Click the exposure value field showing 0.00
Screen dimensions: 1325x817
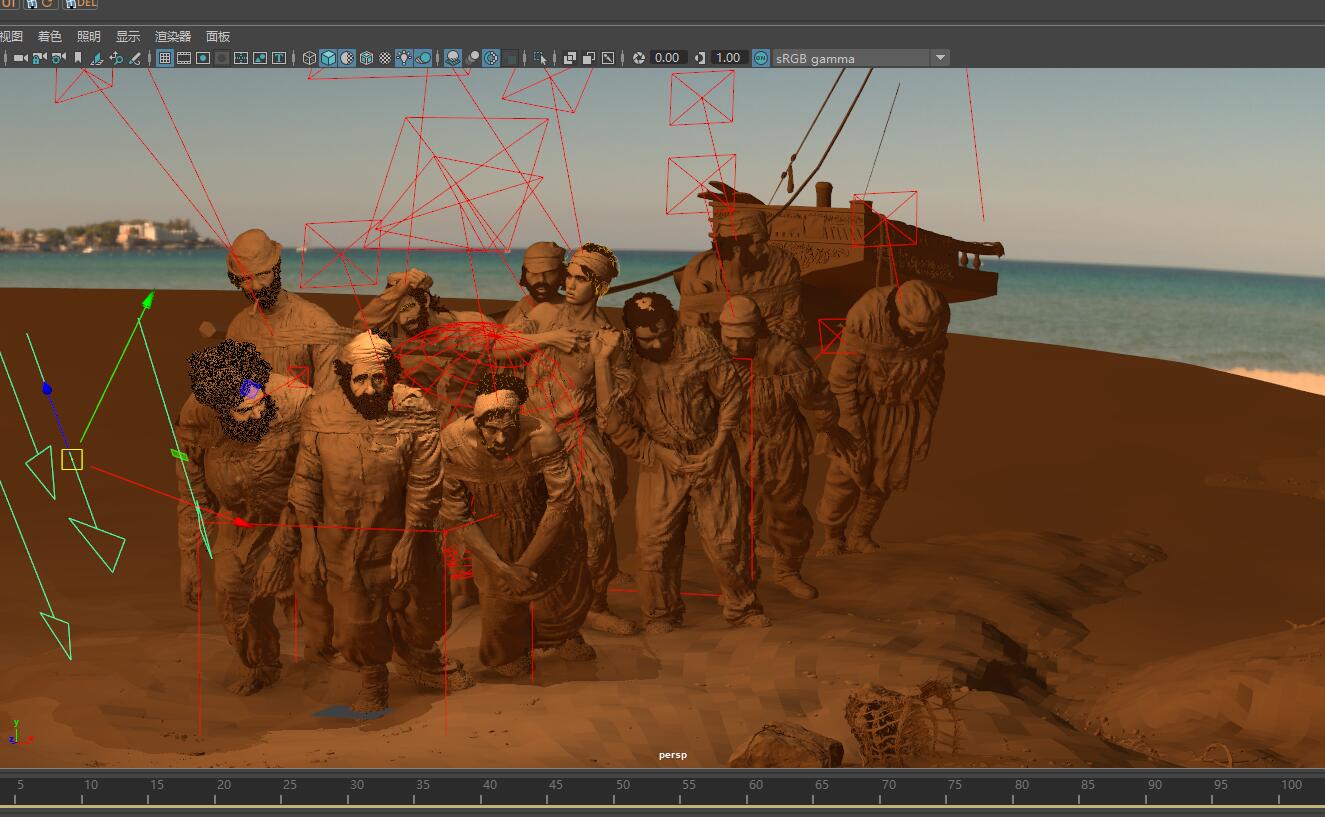[x=668, y=58]
